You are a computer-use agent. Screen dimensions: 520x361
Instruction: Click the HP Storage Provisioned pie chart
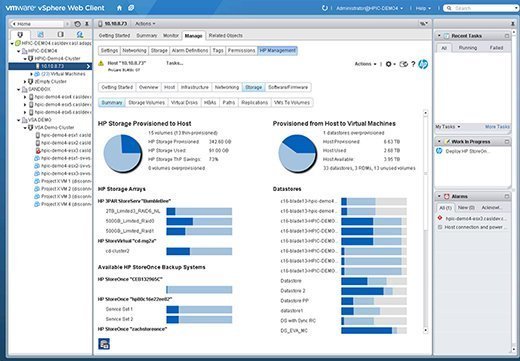[x=122, y=153]
